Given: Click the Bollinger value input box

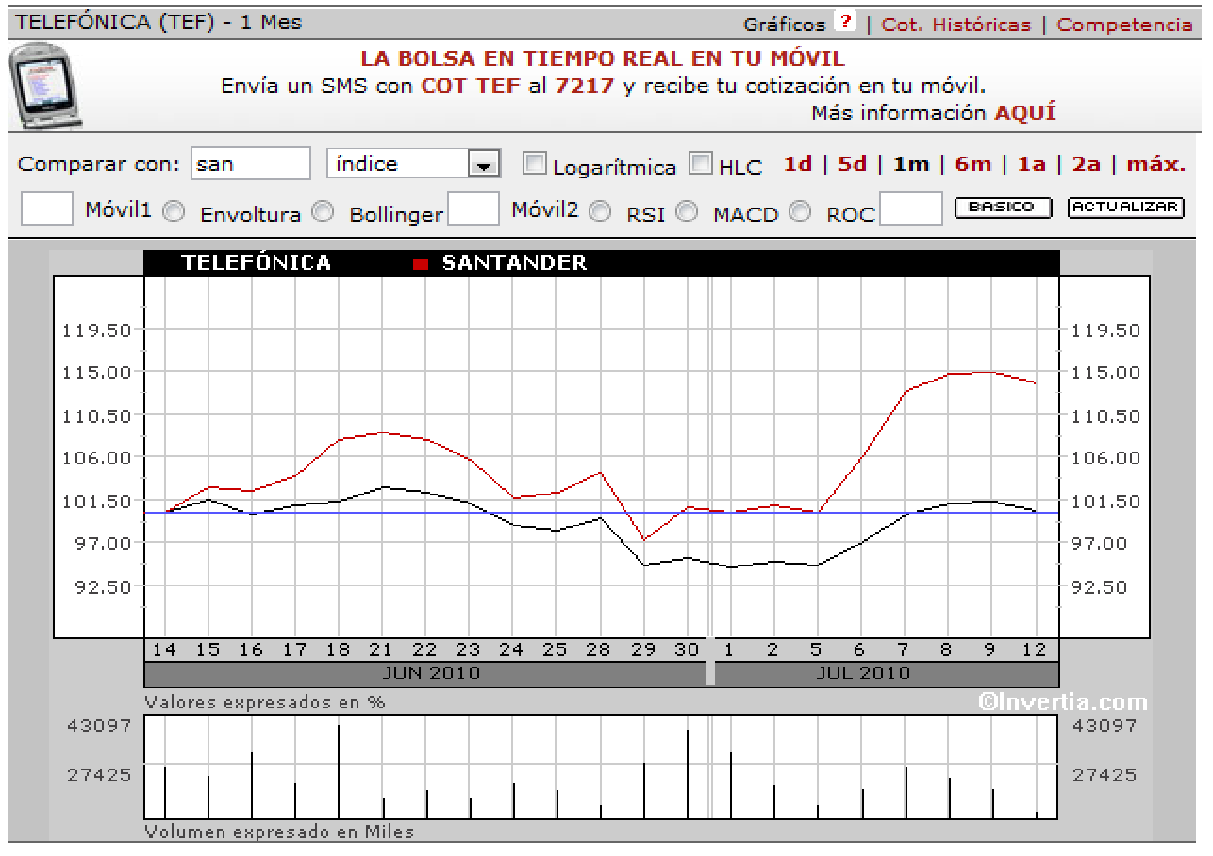Looking at the screenshot, I should [x=473, y=208].
